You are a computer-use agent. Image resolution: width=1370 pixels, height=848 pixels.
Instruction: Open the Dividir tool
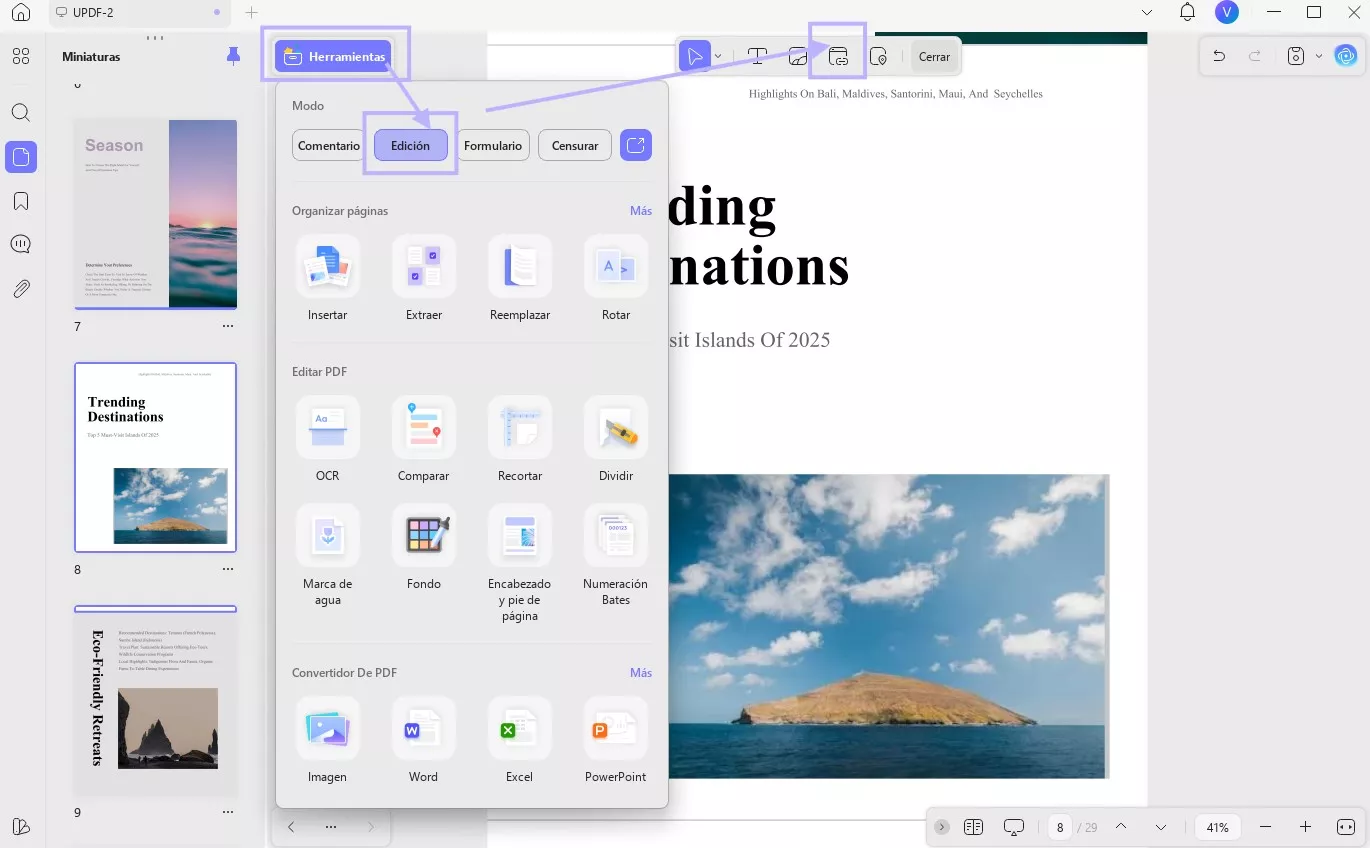click(x=616, y=439)
